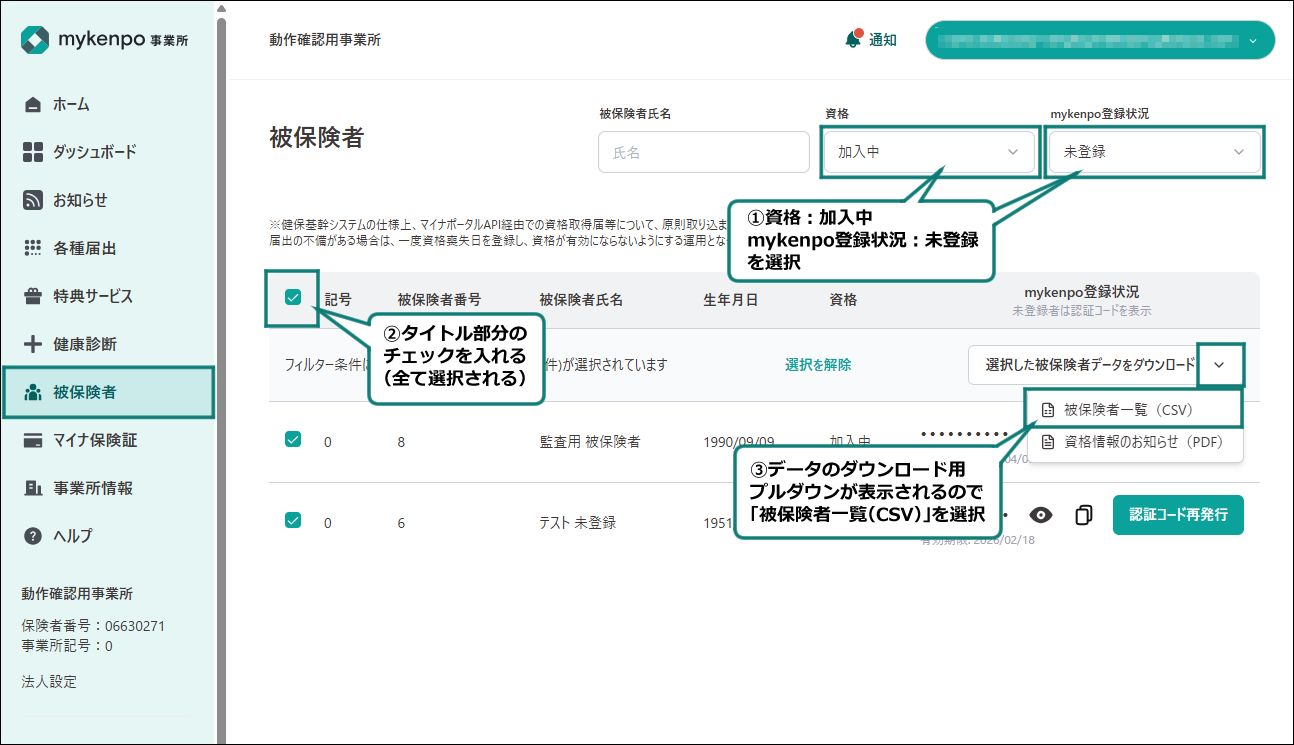
Task: Show the auth code with the eye icon
Action: (1041, 515)
